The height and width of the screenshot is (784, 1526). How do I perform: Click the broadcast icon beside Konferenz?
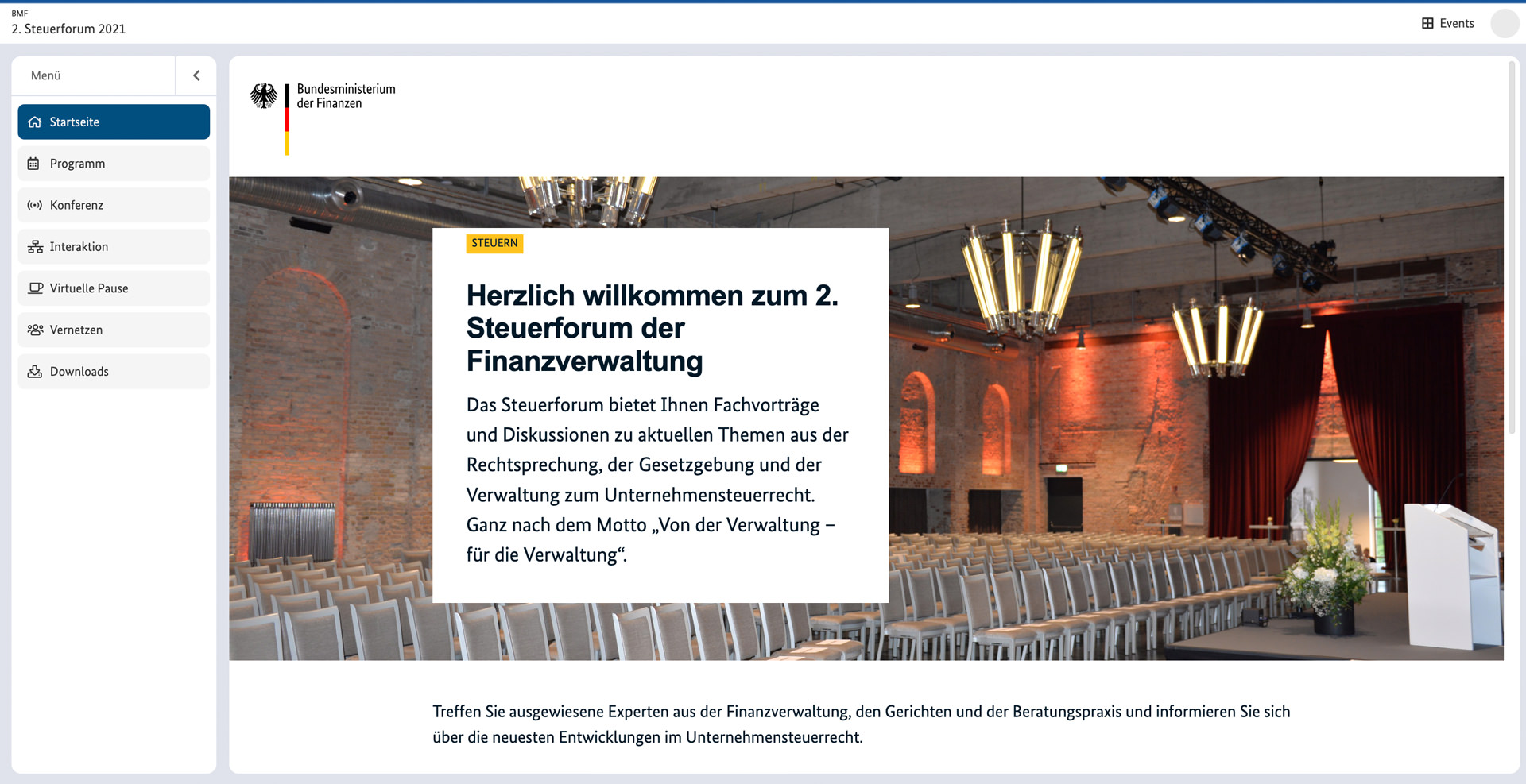click(35, 205)
